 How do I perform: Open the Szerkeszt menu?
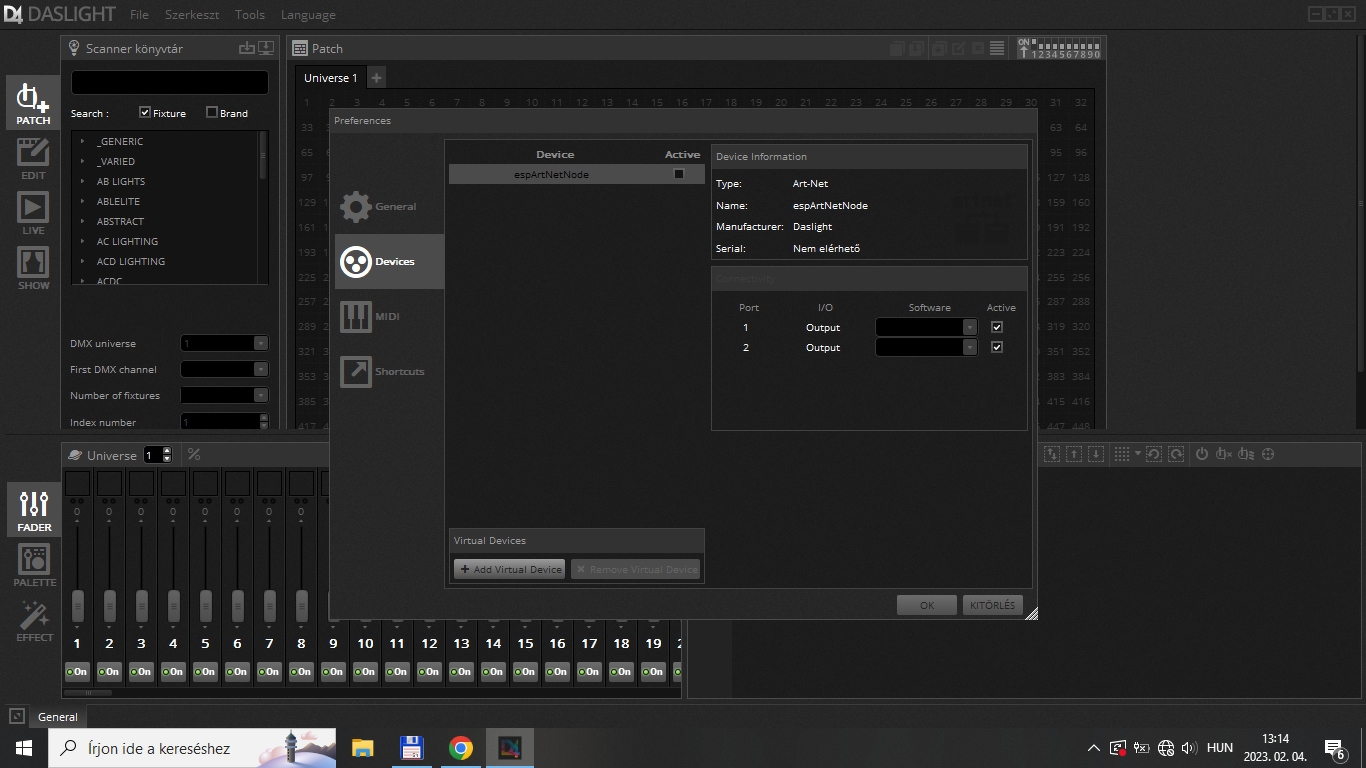192,15
